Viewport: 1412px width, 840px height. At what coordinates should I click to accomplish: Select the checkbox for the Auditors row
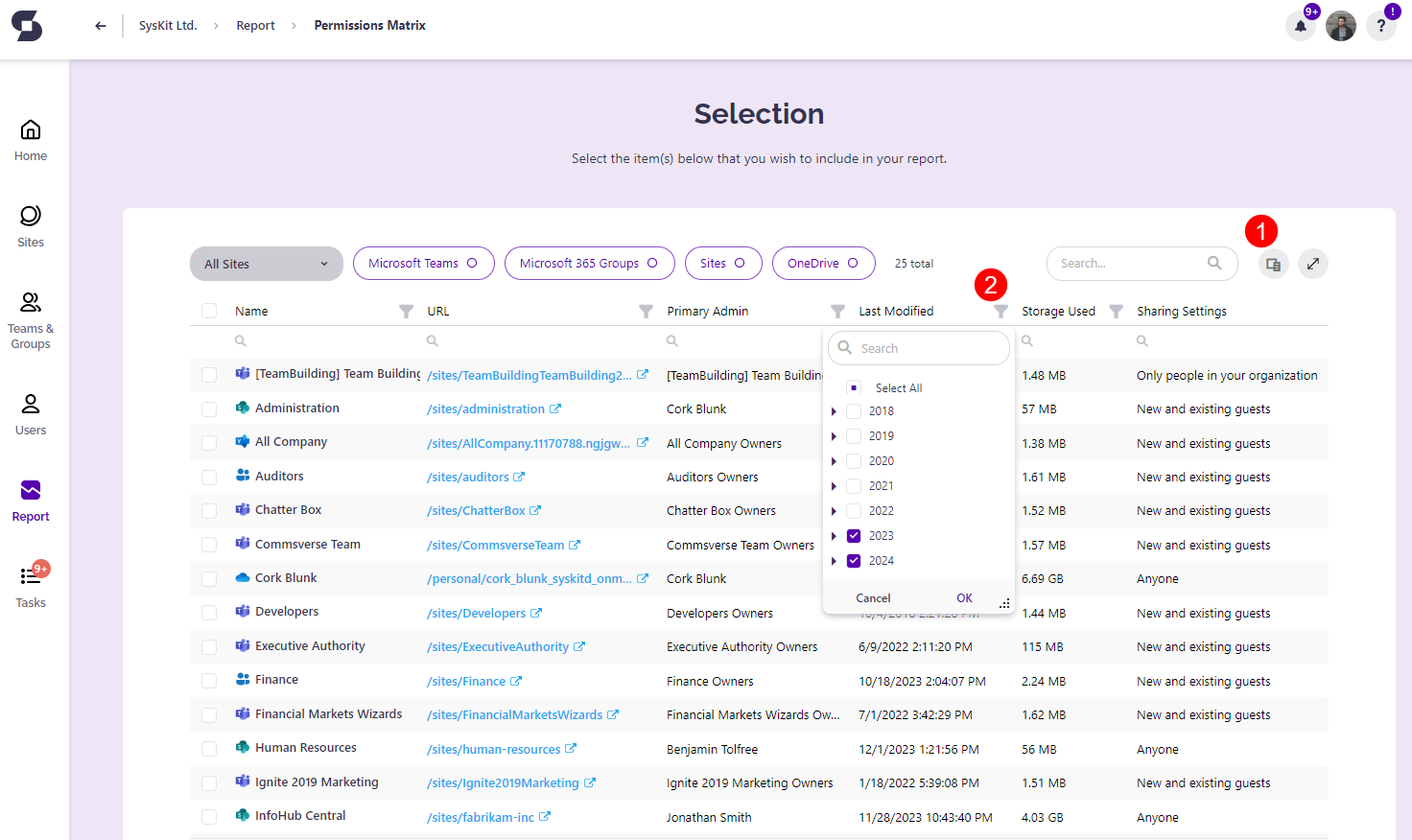pyautogui.click(x=209, y=477)
